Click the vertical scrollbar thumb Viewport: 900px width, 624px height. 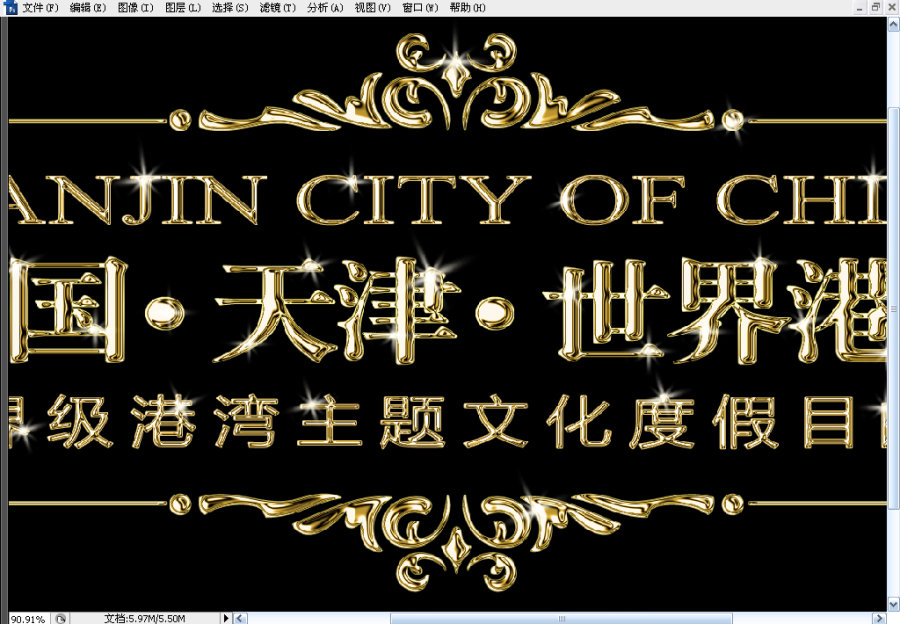[894, 308]
